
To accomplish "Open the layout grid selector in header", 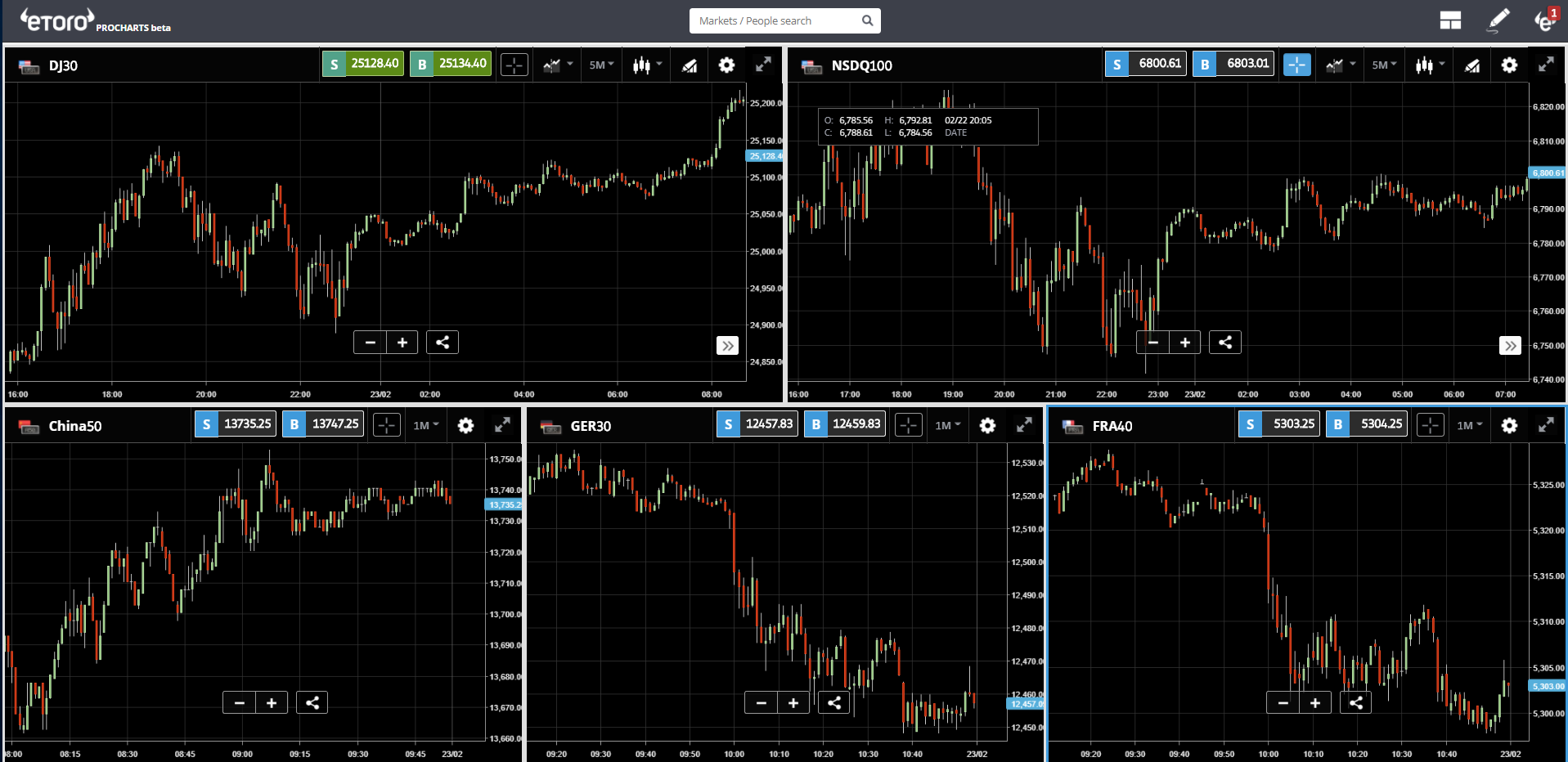I will point(1450,20).
